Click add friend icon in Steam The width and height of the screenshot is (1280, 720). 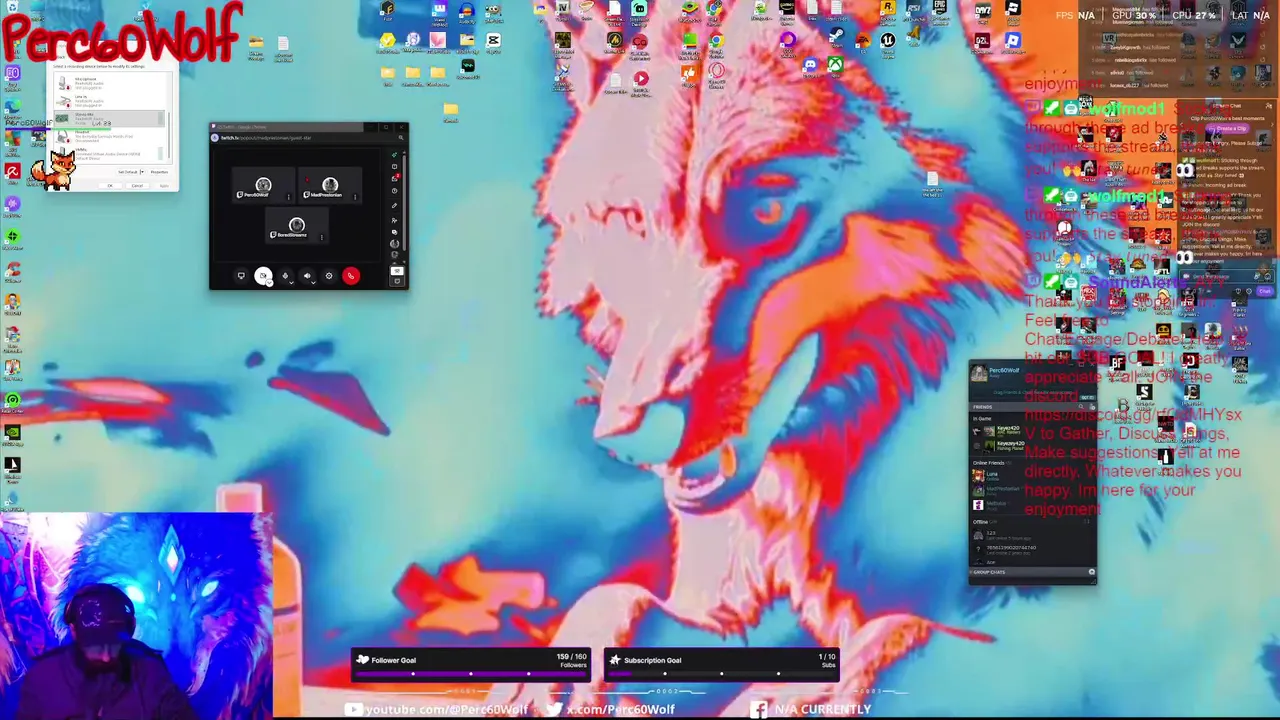[x=1092, y=407]
